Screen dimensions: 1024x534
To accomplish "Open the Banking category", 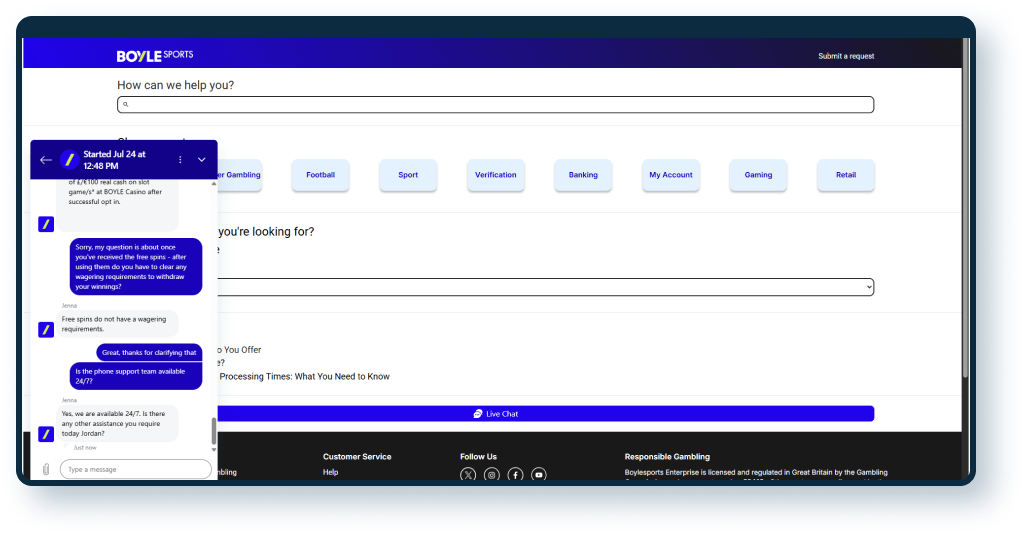I will (583, 175).
